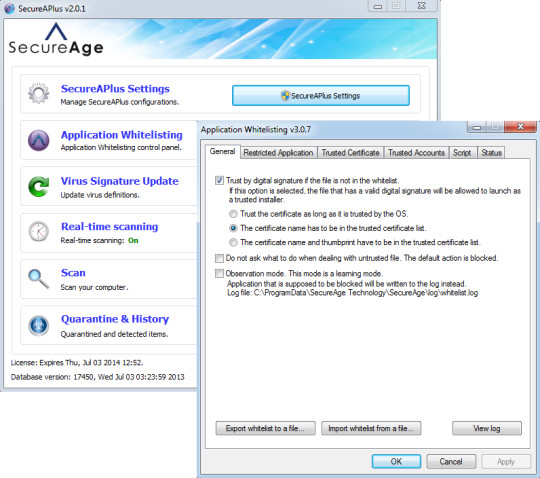
Task: Click the Real-time scanning clock icon
Action: point(38,231)
